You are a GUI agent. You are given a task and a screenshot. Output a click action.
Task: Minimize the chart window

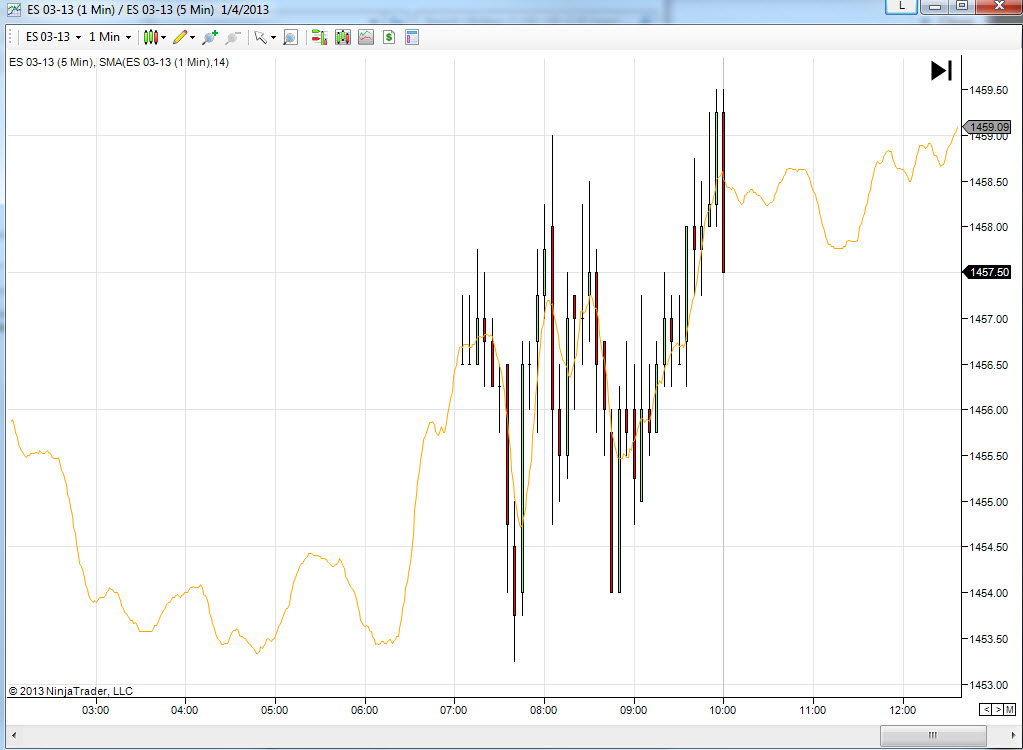tap(934, 6)
